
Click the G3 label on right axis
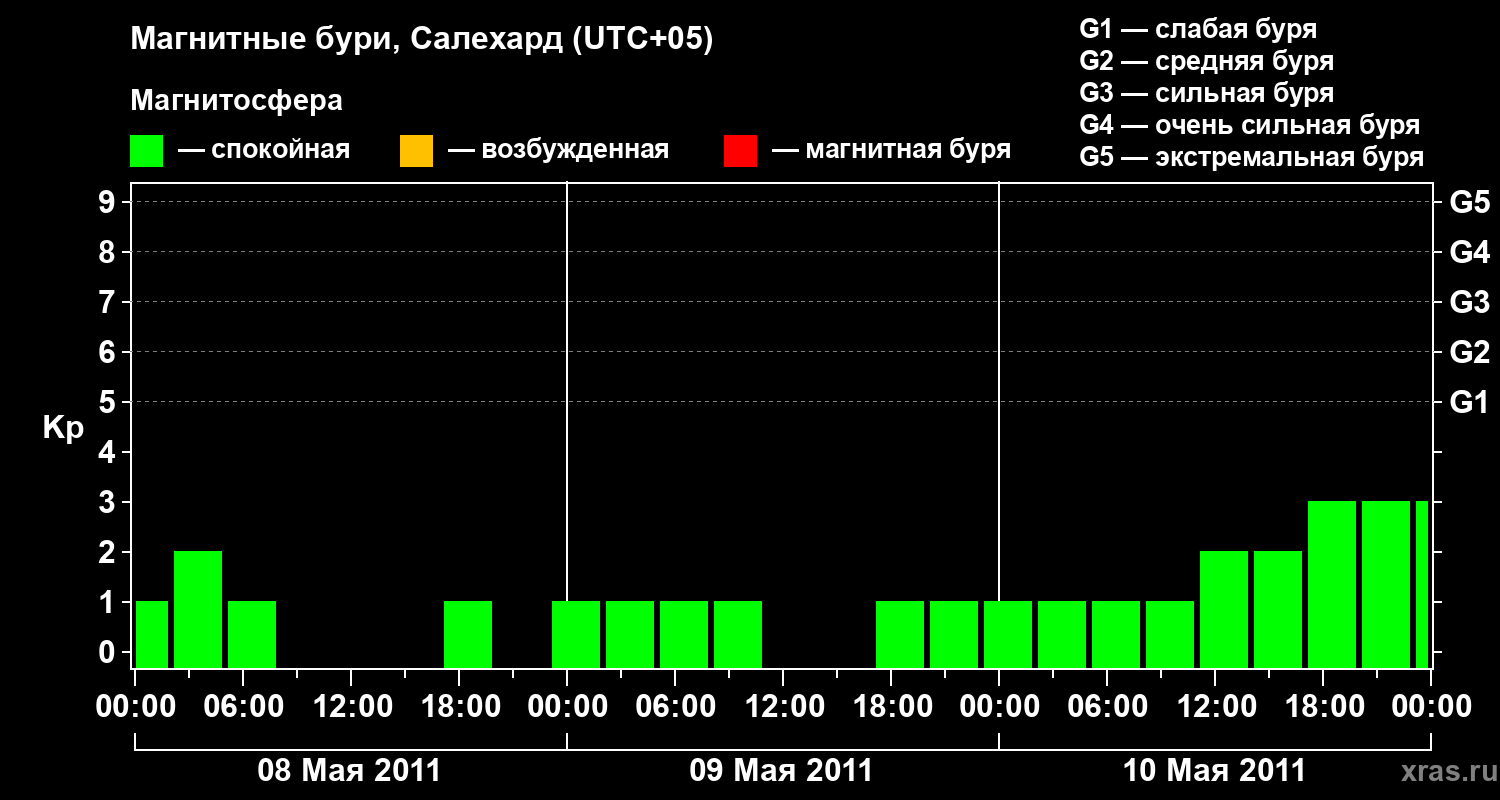click(x=1469, y=302)
